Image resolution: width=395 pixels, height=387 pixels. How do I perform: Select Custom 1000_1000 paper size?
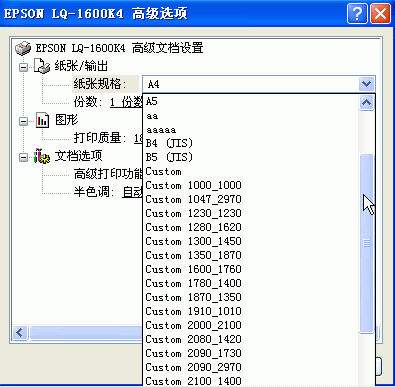(x=251, y=185)
